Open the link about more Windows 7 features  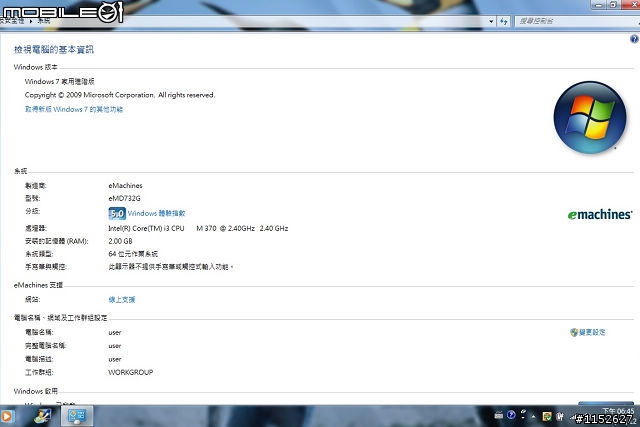point(74,109)
